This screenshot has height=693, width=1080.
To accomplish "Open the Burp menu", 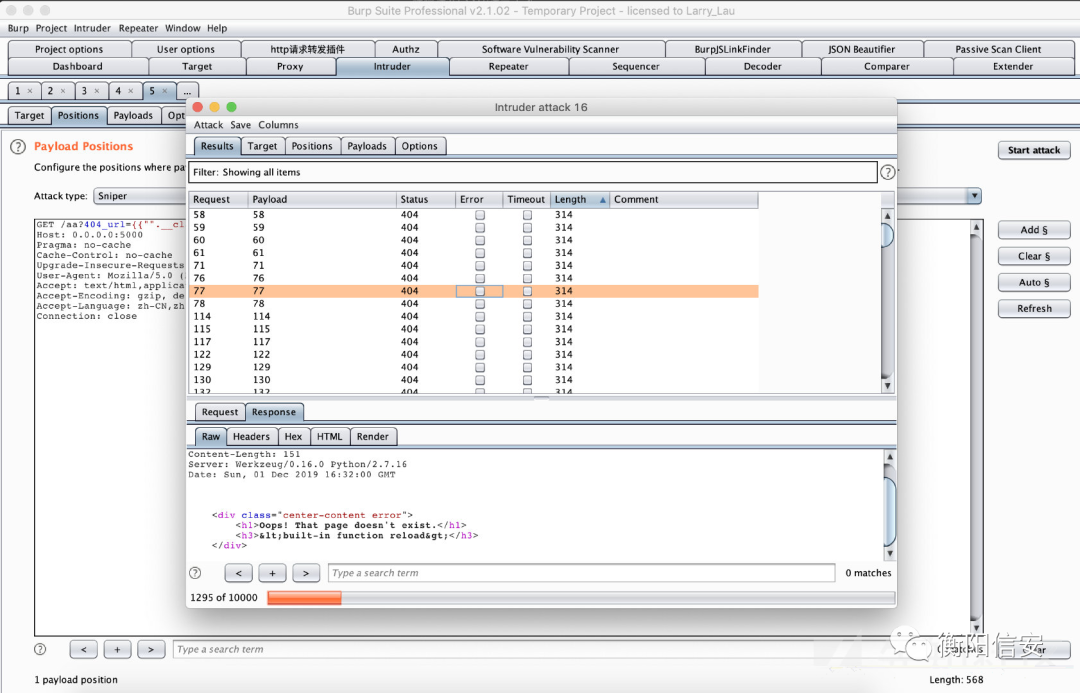I will pyautogui.click(x=18, y=28).
